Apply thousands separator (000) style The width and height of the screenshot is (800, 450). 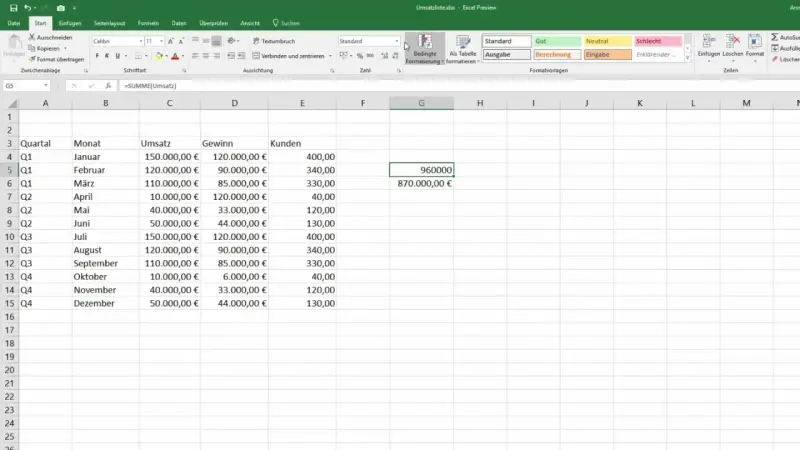click(370, 56)
